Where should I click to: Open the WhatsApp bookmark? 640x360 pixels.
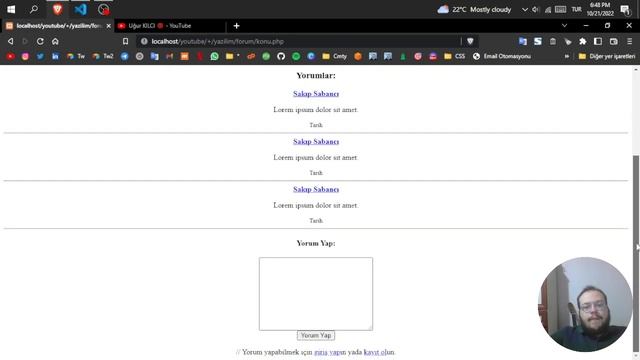(x=214, y=56)
